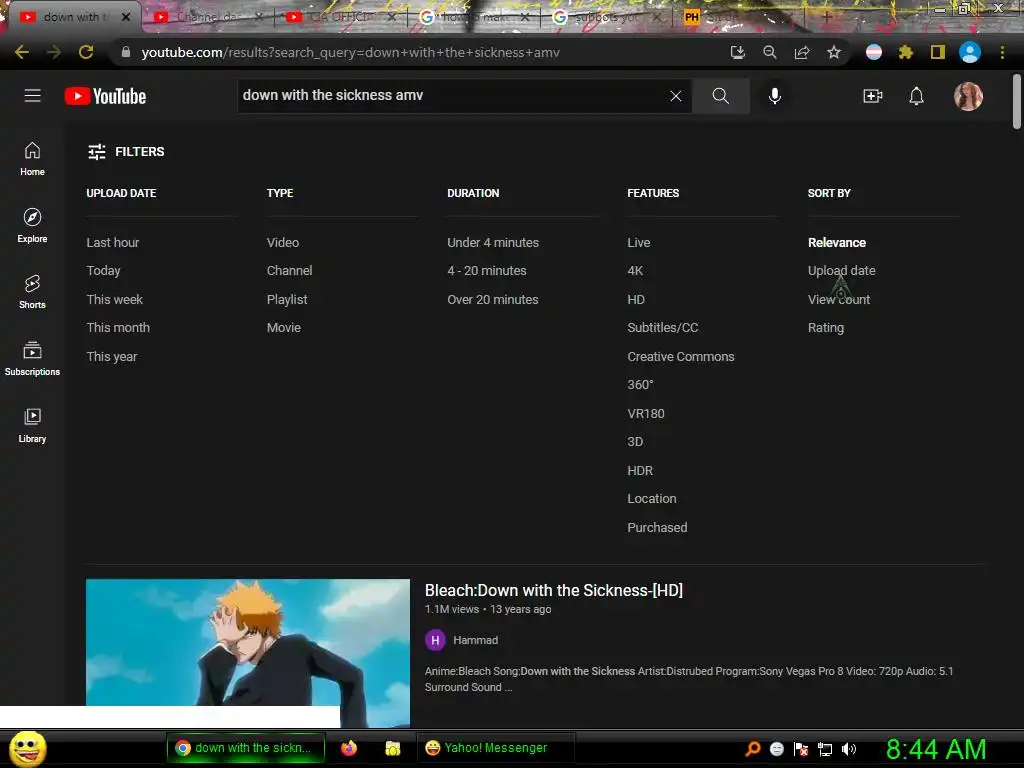Filter upload date to Today
Image resolution: width=1024 pixels, height=768 pixels.
tap(103, 270)
